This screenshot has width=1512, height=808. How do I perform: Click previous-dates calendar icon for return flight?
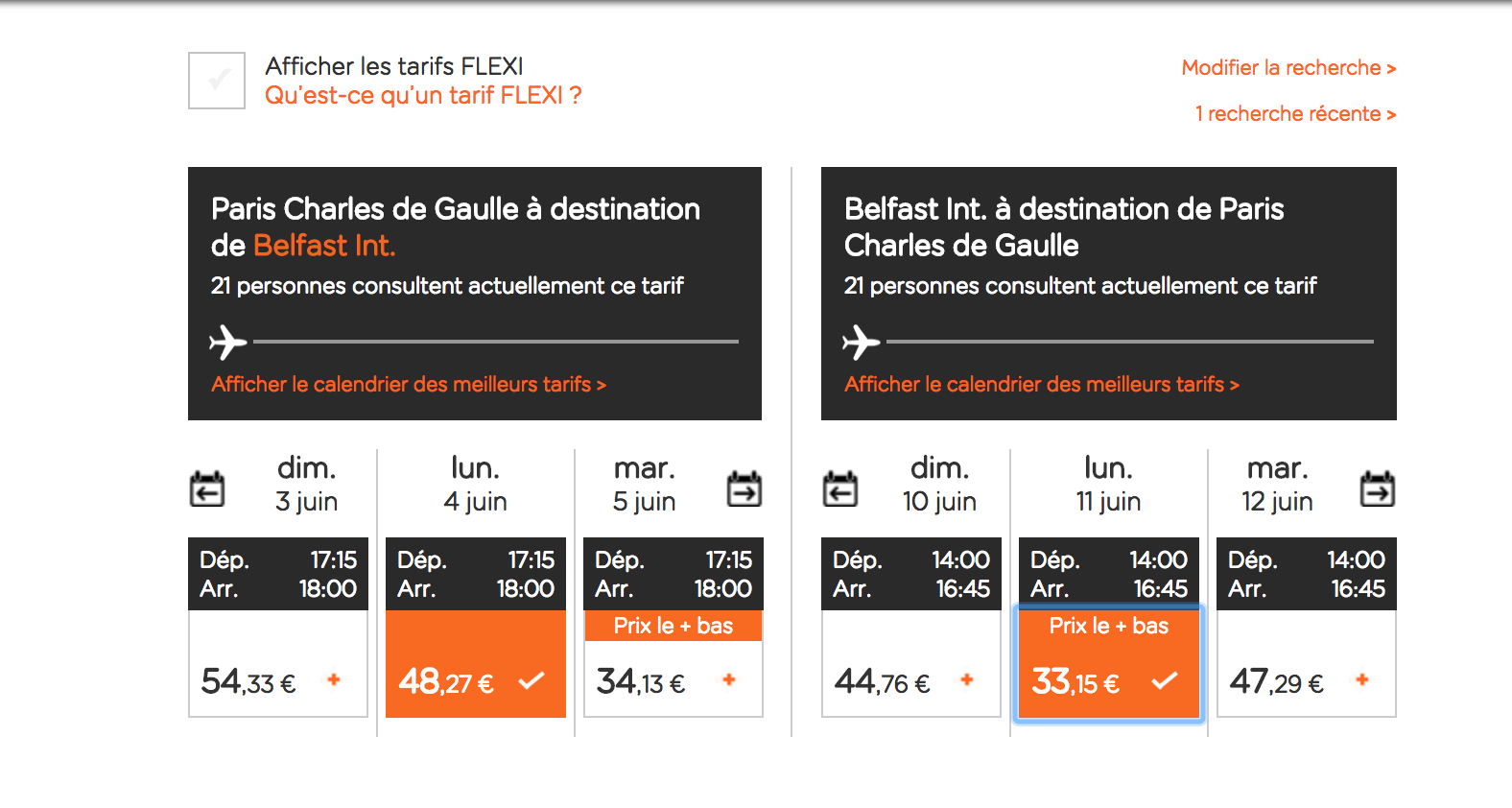[x=840, y=488]
